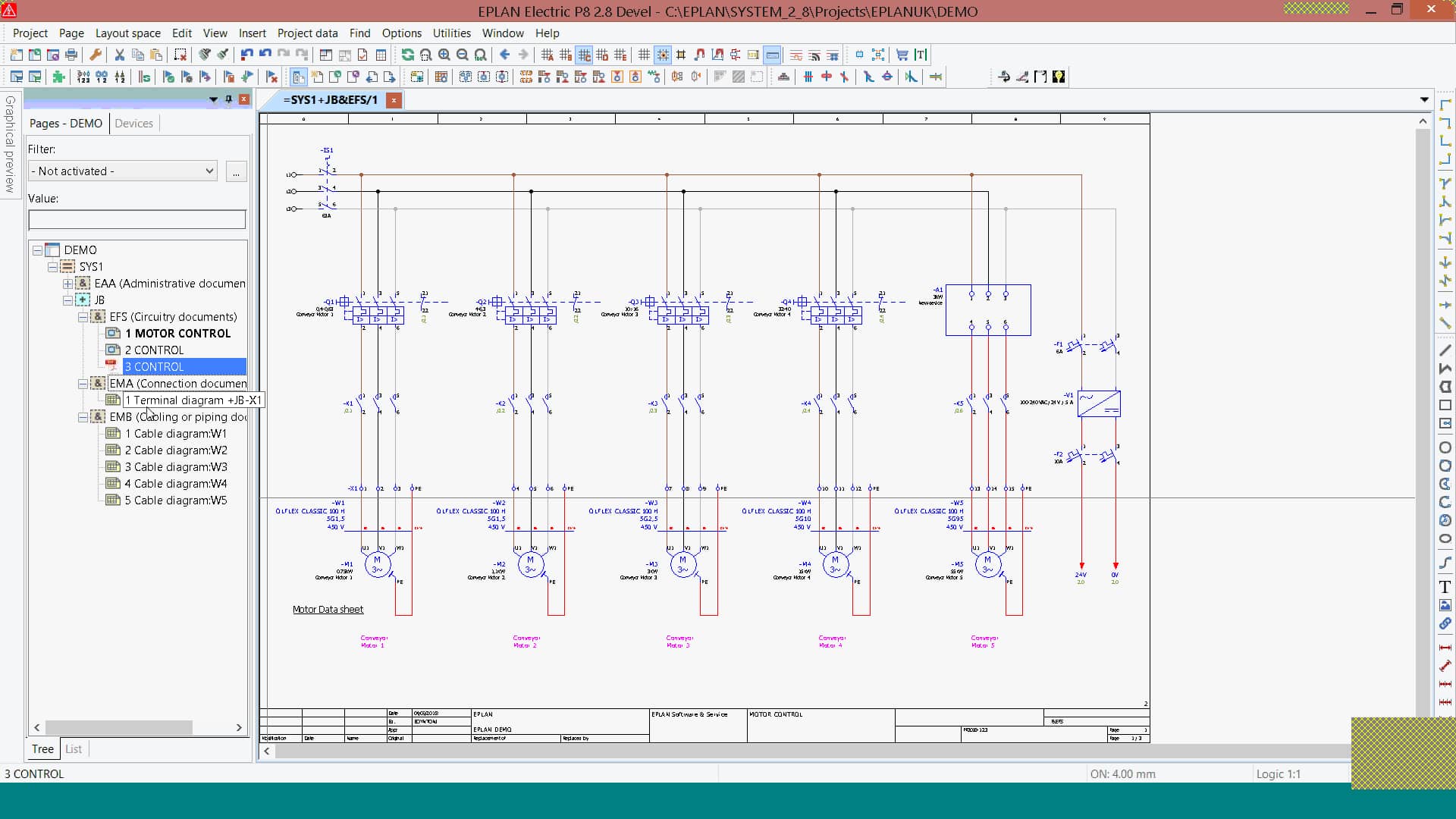
Task: Open the '- Not activated -' filter dropdown
Action: tap(121, 171)
